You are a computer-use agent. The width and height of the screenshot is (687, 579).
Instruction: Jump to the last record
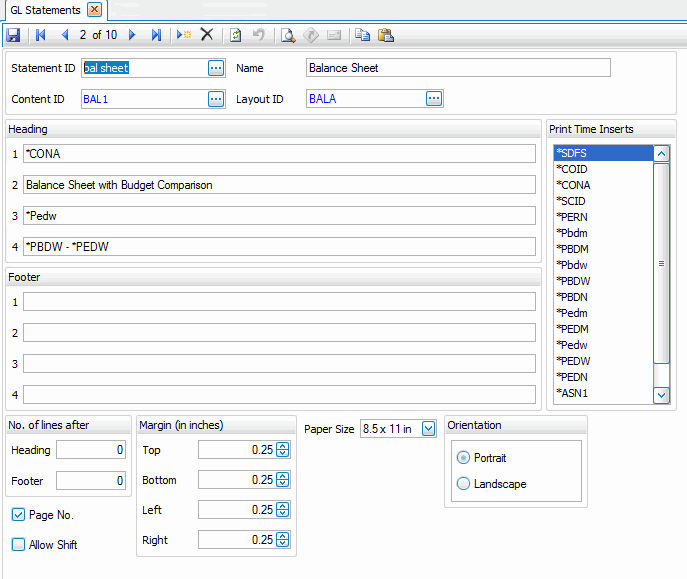coord(156,35)
